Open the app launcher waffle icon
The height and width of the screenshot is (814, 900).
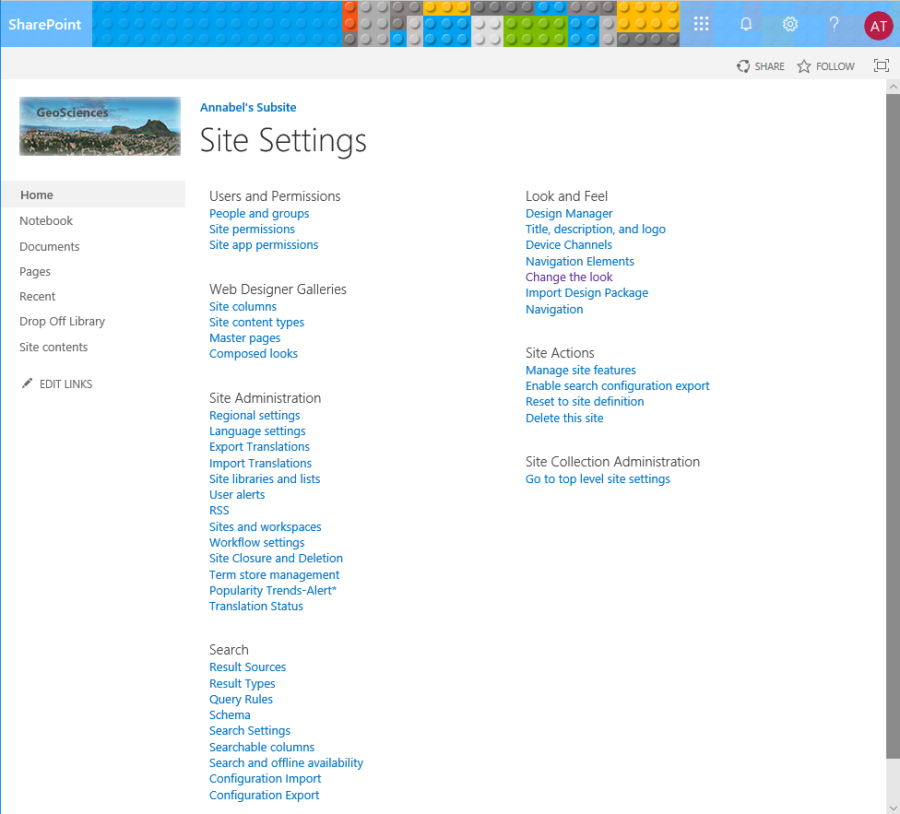click(x=701, y=24)
